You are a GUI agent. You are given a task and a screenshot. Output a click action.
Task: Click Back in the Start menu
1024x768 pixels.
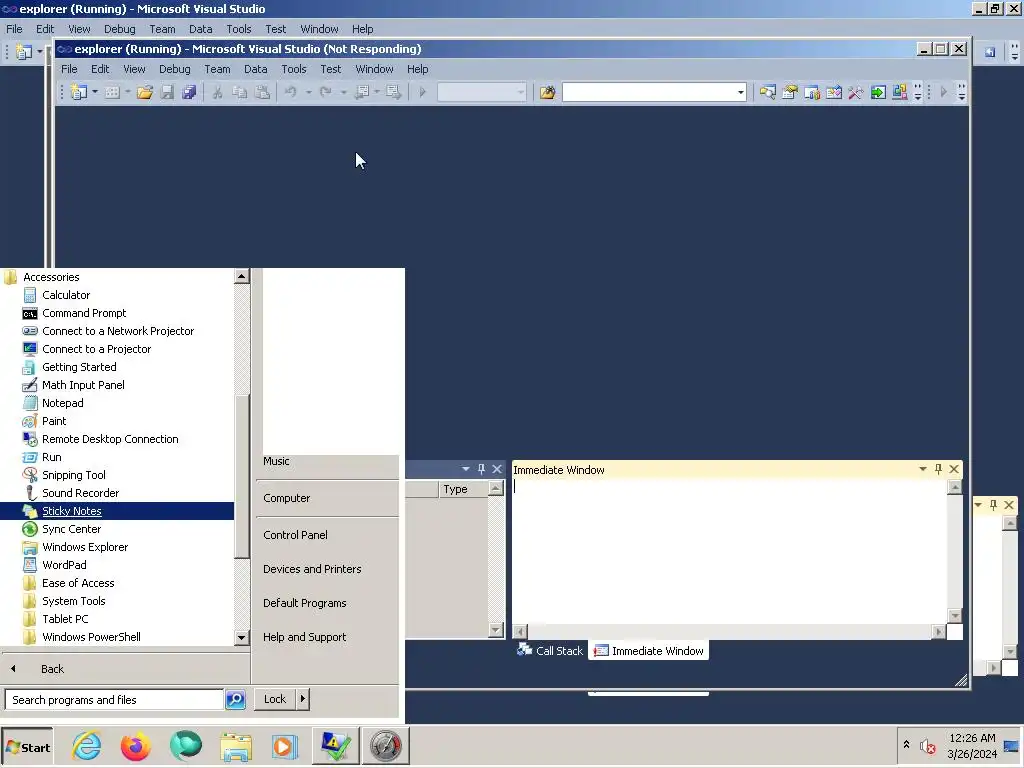click(x=52, y=669)
